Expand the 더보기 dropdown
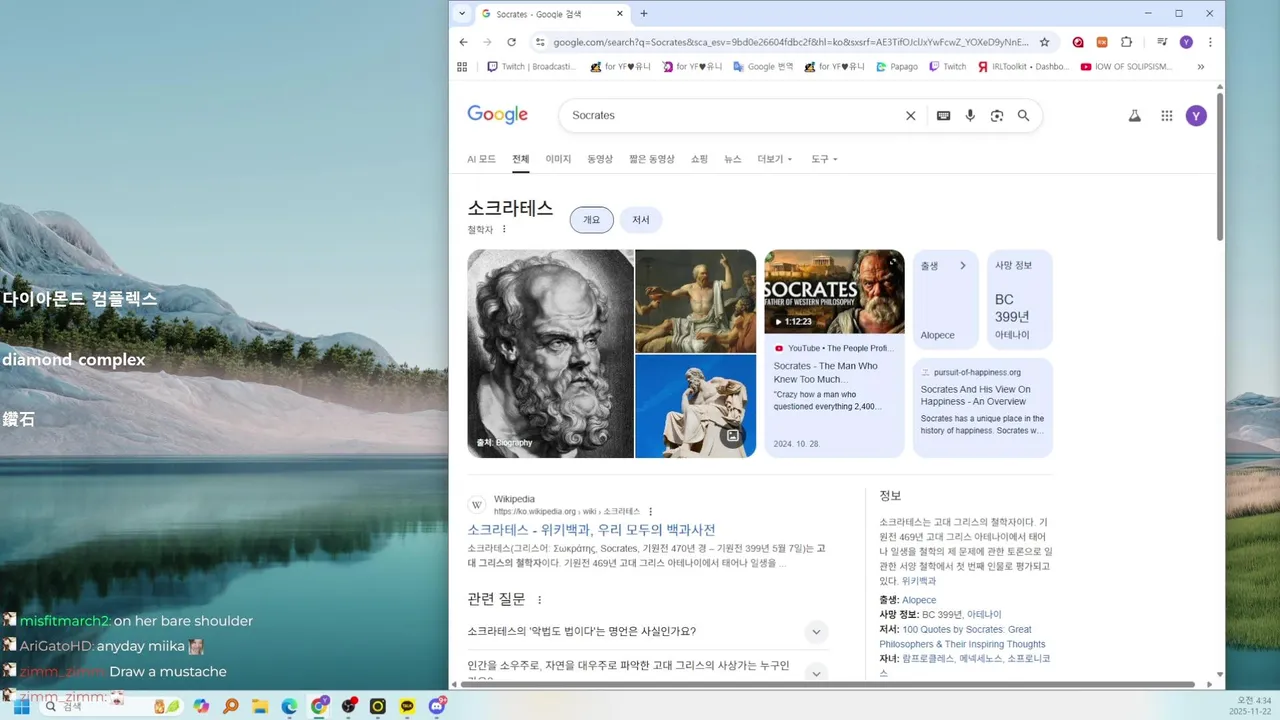 tap(775, 159)
